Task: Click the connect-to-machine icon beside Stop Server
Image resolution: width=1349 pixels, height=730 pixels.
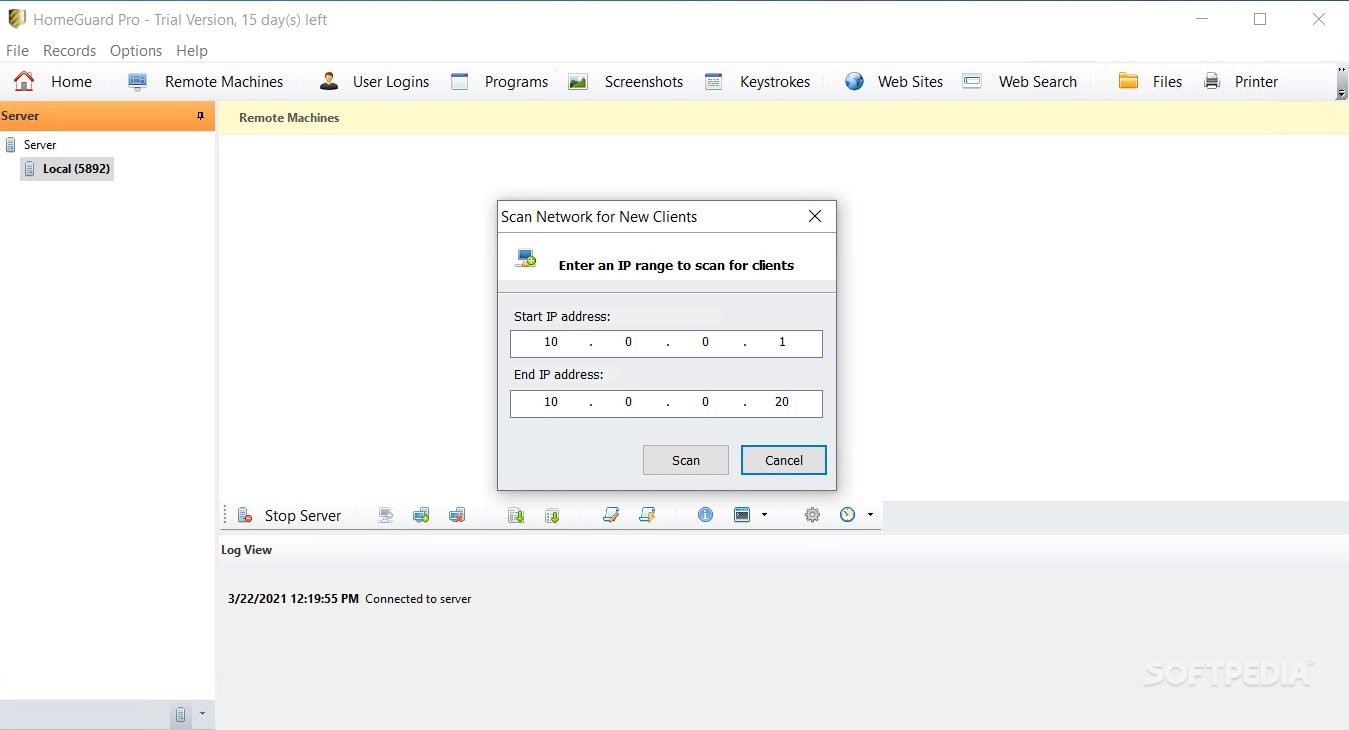Action: pyautogui.click(x=385, y=515)
